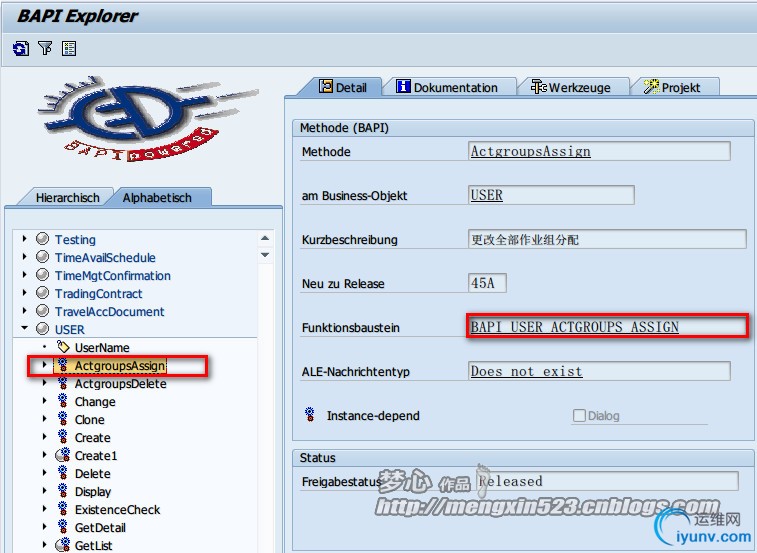Image resolution: width=757 pixels, height=553 pixels.
Task: Click the TimeAvailSchedule object icon
Action: coord(42,256)
